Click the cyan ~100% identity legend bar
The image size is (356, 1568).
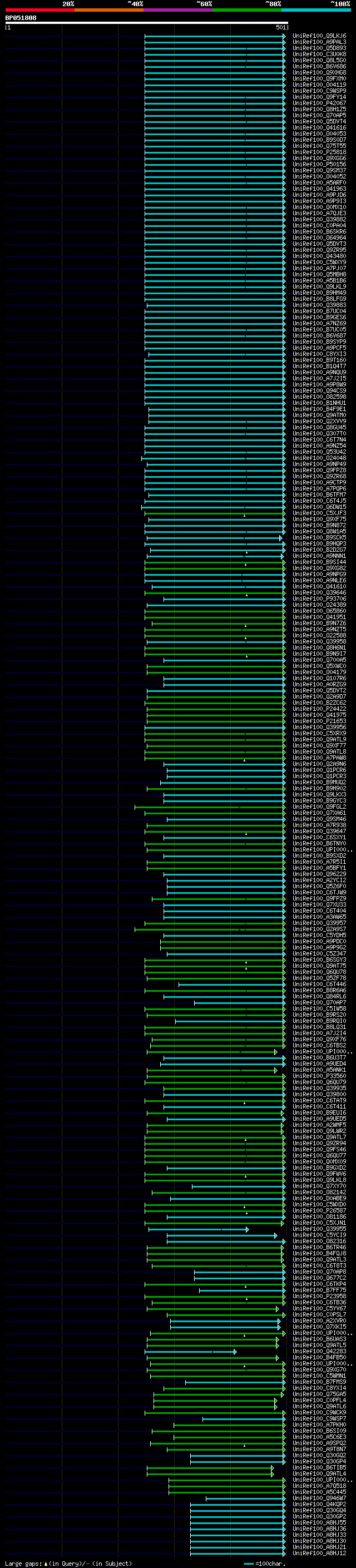(x=316, y=10)
